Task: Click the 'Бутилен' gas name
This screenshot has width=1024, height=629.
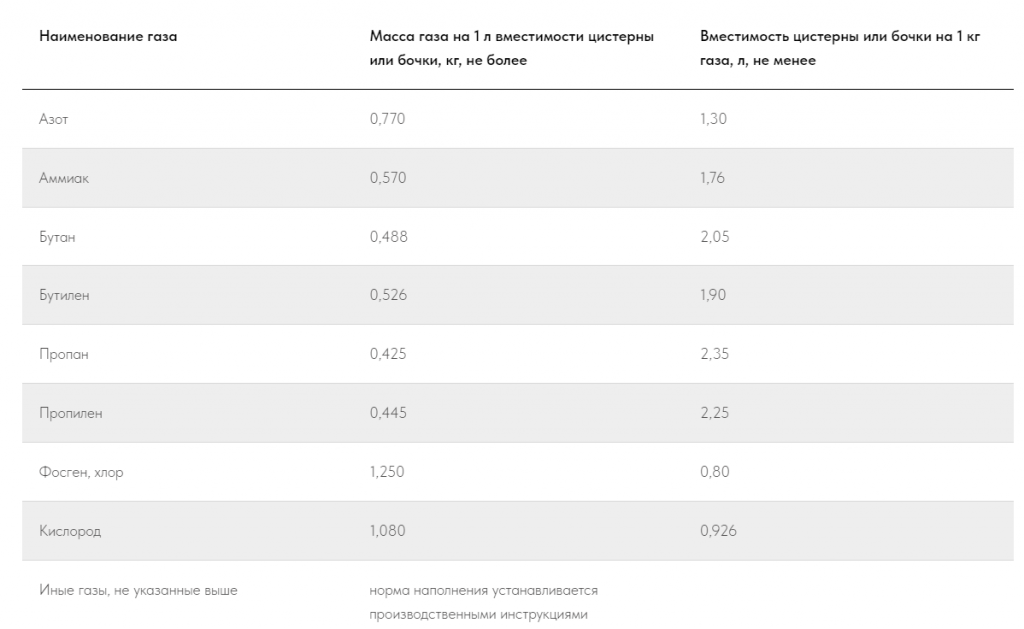Action: point(64,295)
